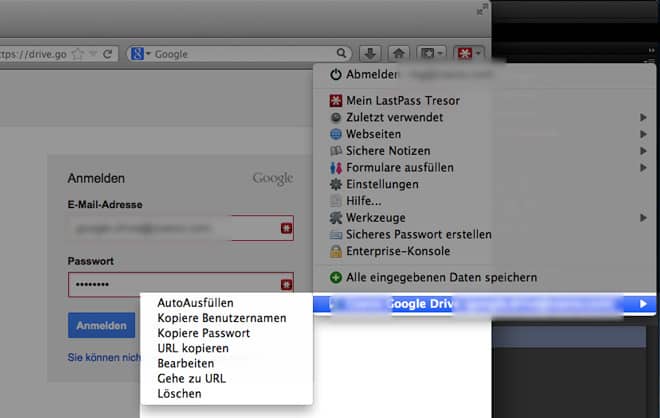660x418 pixels.
Task: Click the Einstellungen gear icon
Action: point(335,184)
